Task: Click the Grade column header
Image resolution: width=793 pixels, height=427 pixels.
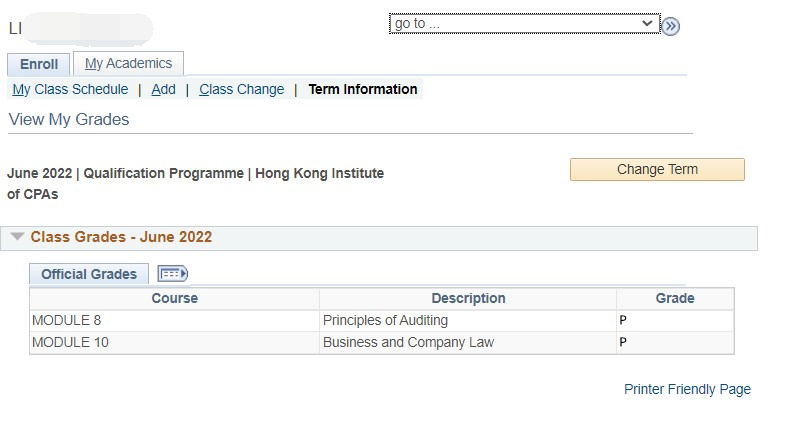Action: (674, 298)
